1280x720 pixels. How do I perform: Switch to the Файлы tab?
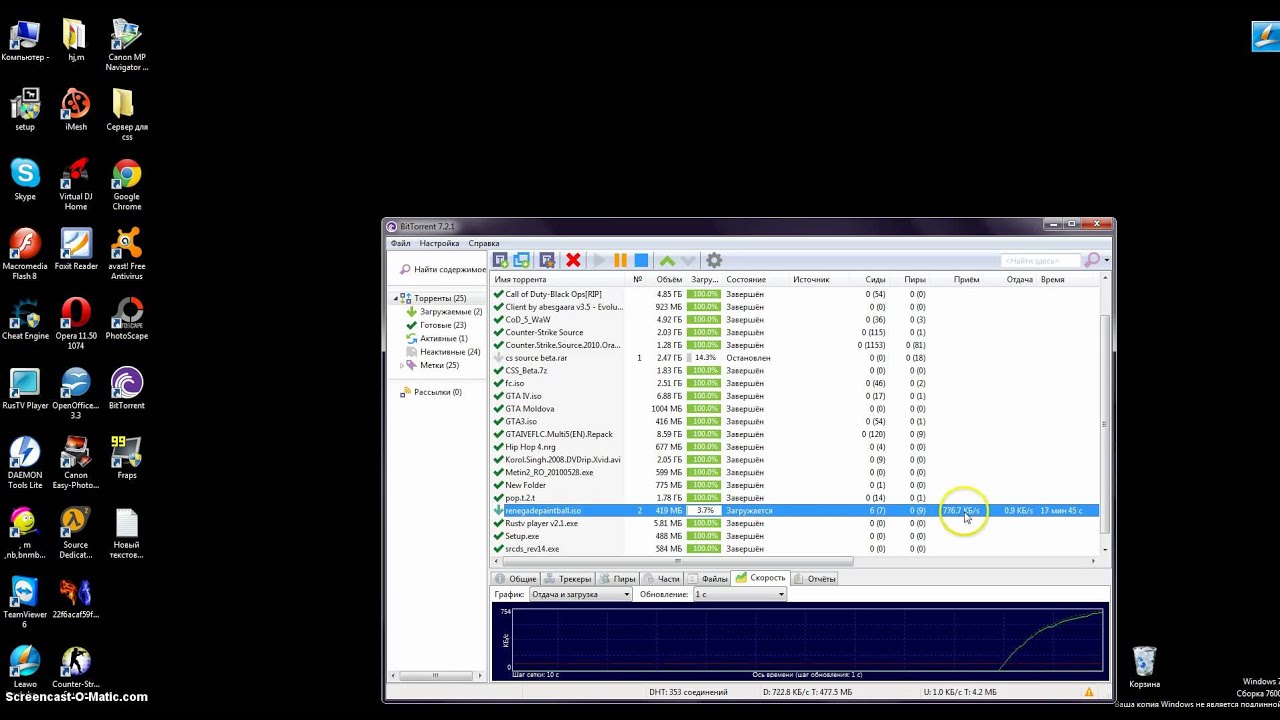pyautogui.click(x=708, y=578)
